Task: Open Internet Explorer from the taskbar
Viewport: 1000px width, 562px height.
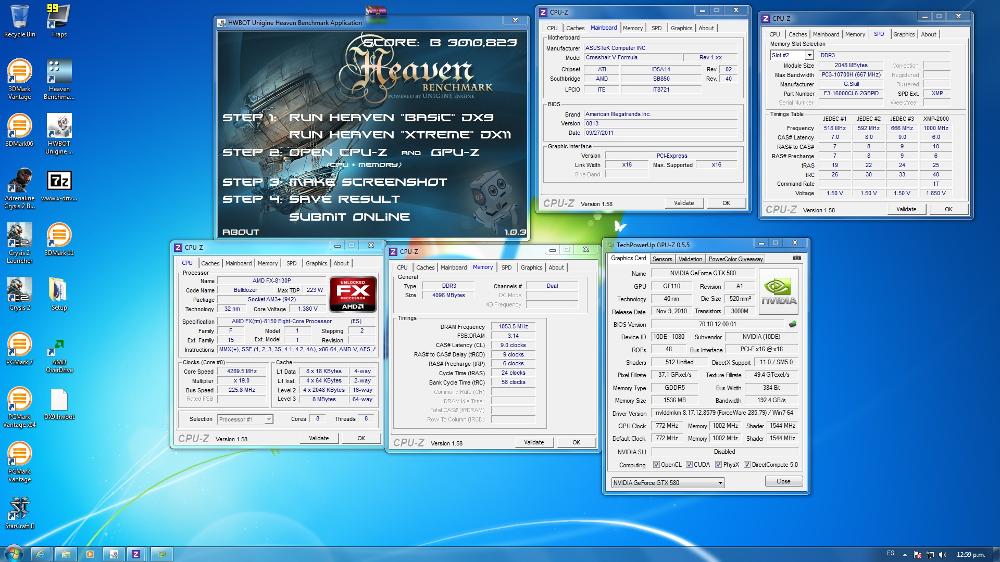Action: (x=40, y=554)
